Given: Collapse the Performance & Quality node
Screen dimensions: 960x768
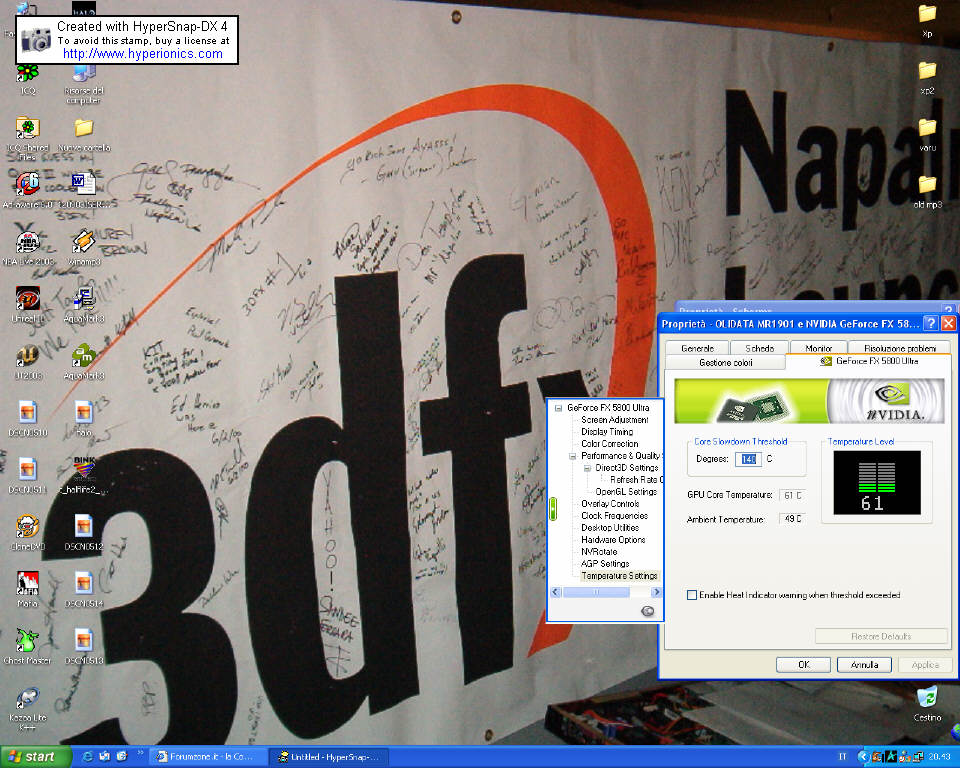Looking at the screenshot, I should [x=572, y=456].
